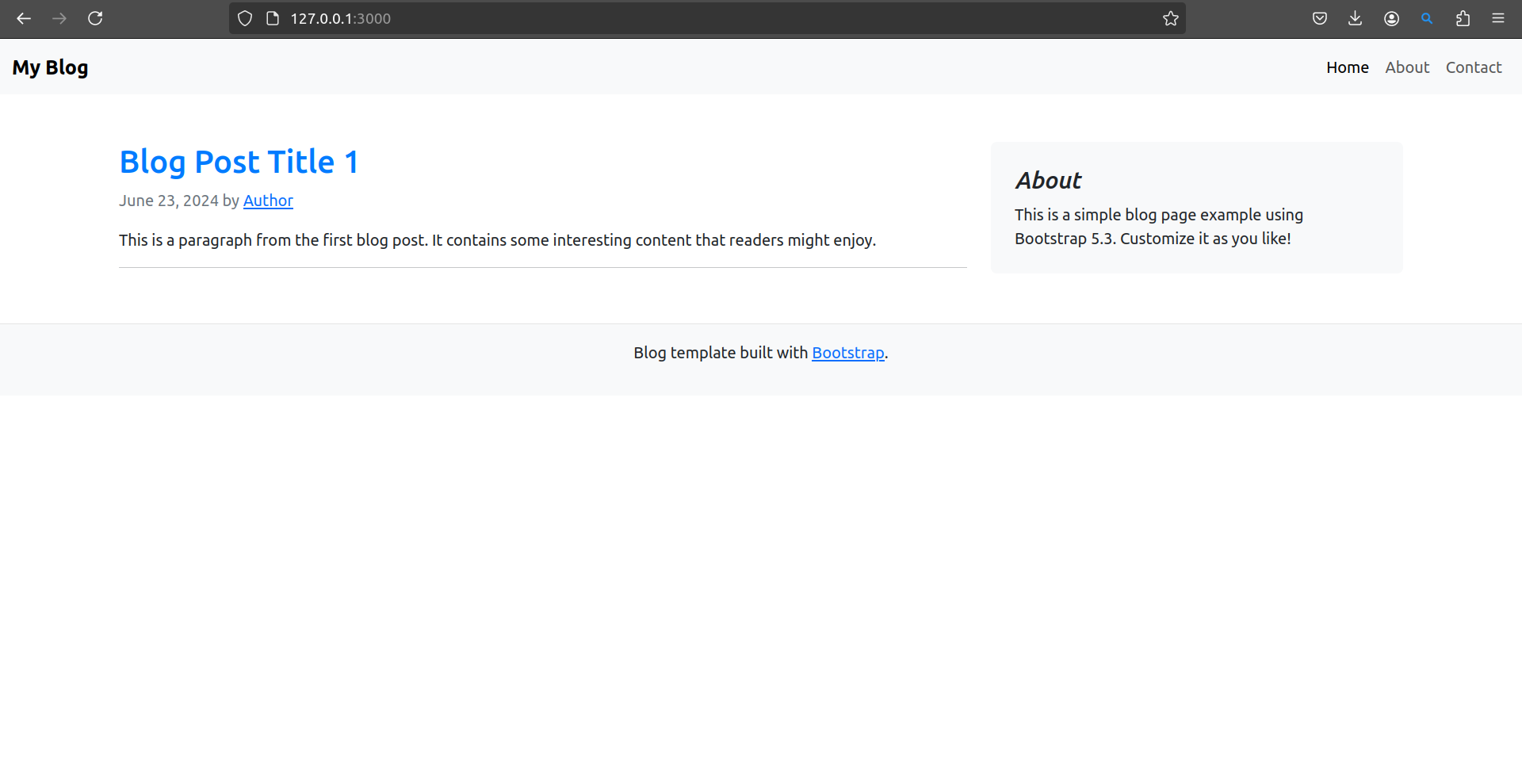Open the Firefox account icon
This screenshot has height=784, width=1522.
[x=1391, y=18]
